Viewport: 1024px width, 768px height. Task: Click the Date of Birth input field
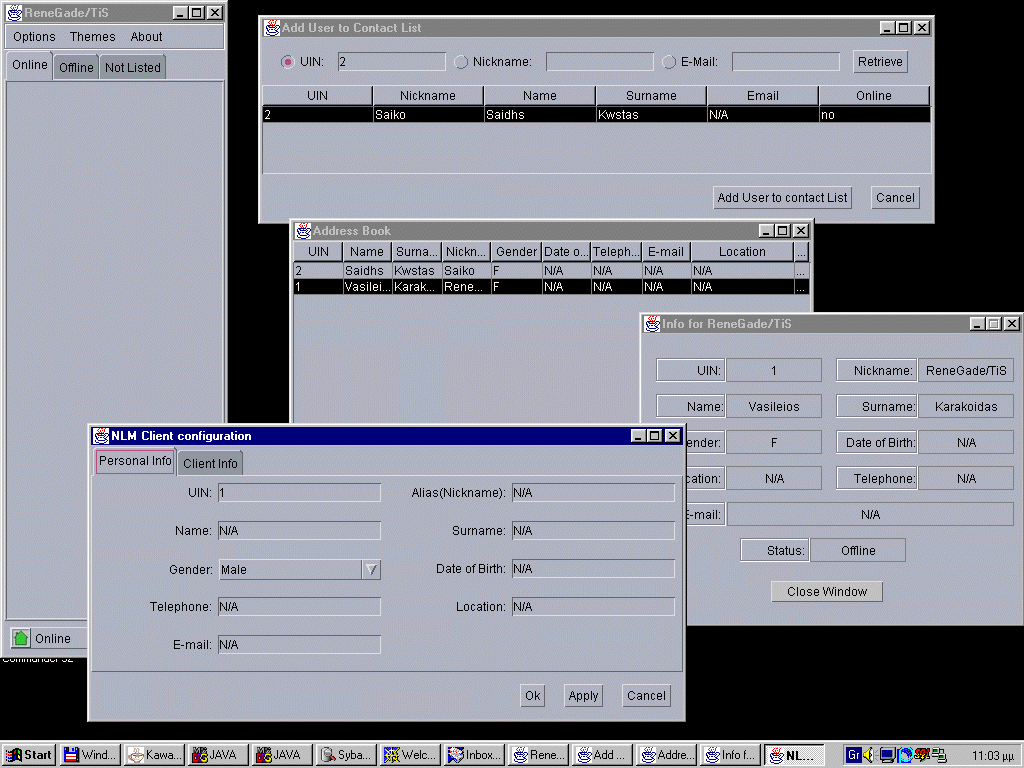pyautogui.click(x=593, y=569)
